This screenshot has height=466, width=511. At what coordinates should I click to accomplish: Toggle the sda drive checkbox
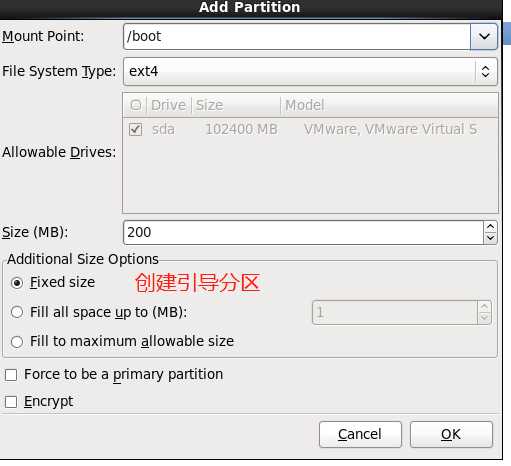click(x=135, y=129)
